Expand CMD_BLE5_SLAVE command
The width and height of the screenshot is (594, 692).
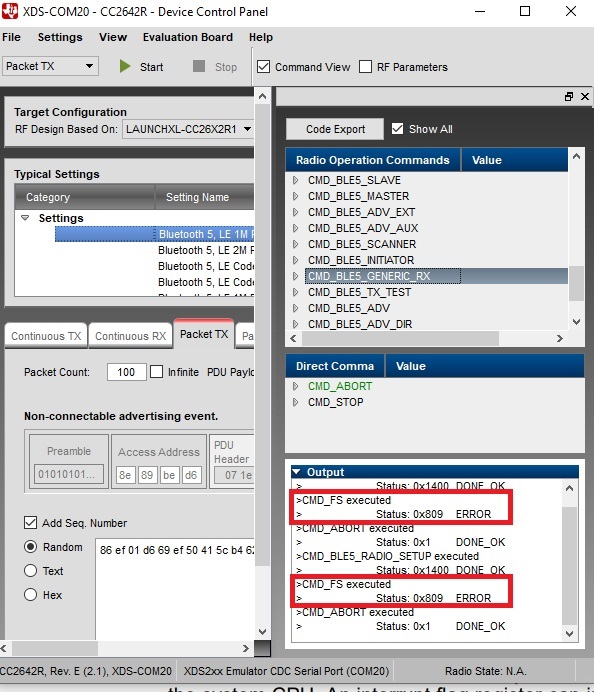295,180
